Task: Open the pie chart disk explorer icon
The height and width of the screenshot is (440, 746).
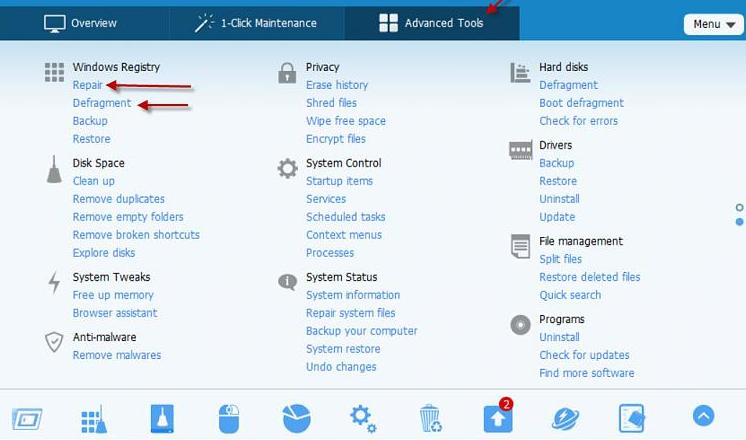Action: tap(295, 418)
